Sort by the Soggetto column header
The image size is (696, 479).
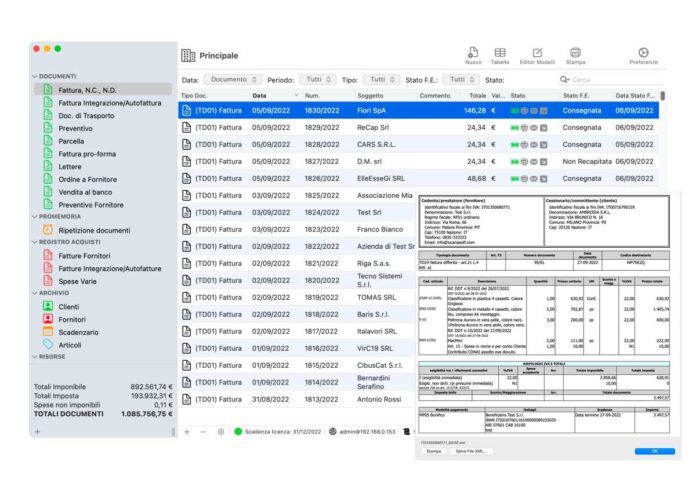370,95
